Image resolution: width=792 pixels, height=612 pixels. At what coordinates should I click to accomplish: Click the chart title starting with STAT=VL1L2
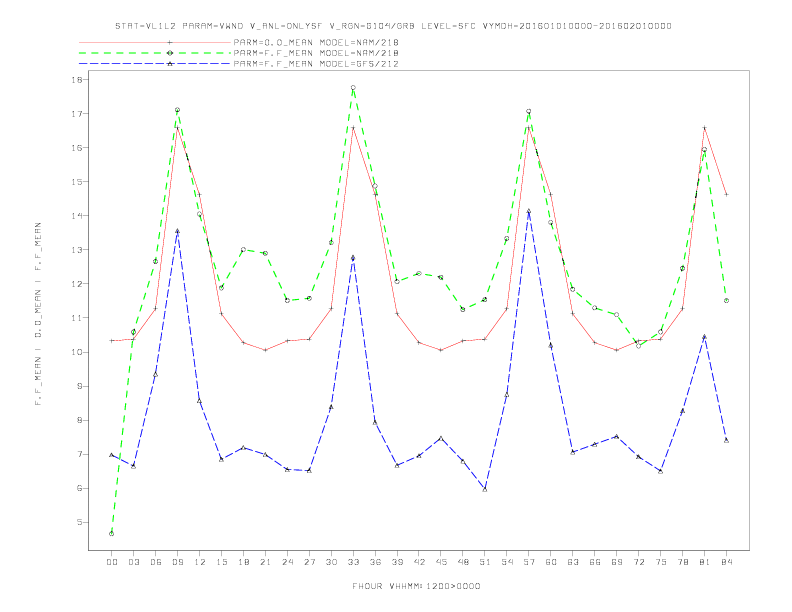pyautogui.click(x=393, y=26)
